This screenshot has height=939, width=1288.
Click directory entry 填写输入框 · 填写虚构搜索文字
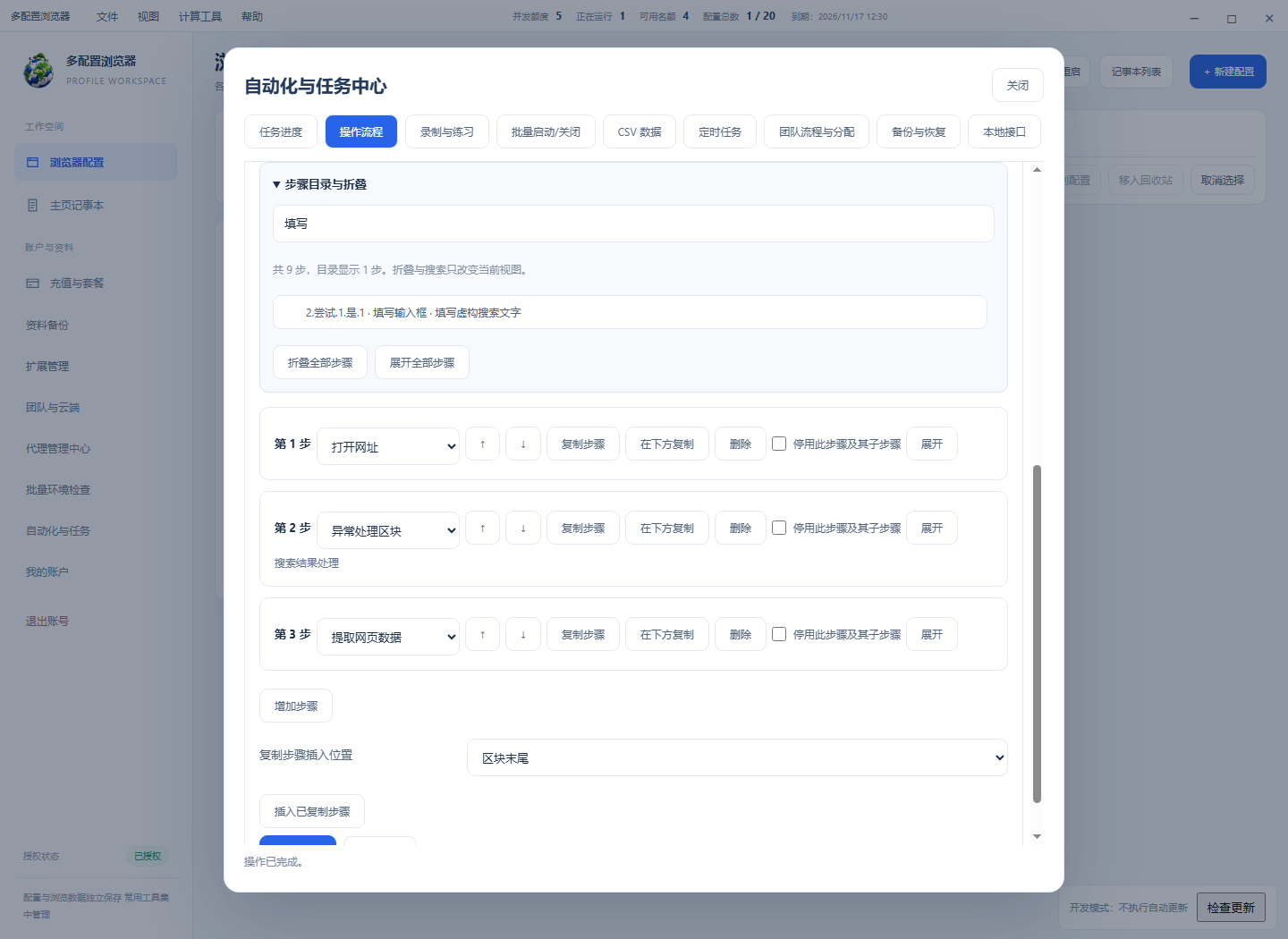pos(630,312)
